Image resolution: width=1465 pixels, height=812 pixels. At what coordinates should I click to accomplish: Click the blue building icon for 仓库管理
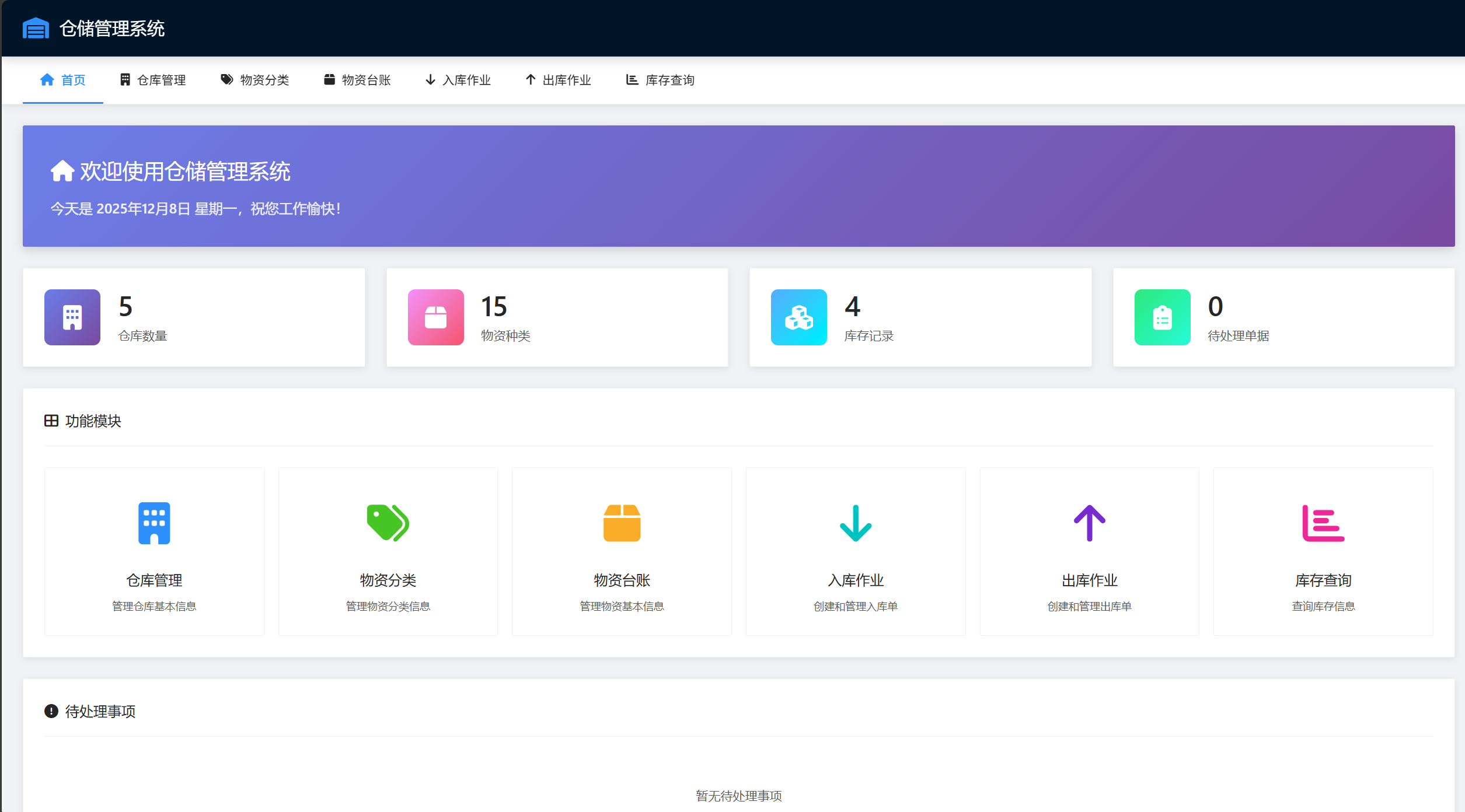pyautogui.click(x=154, y=523)
